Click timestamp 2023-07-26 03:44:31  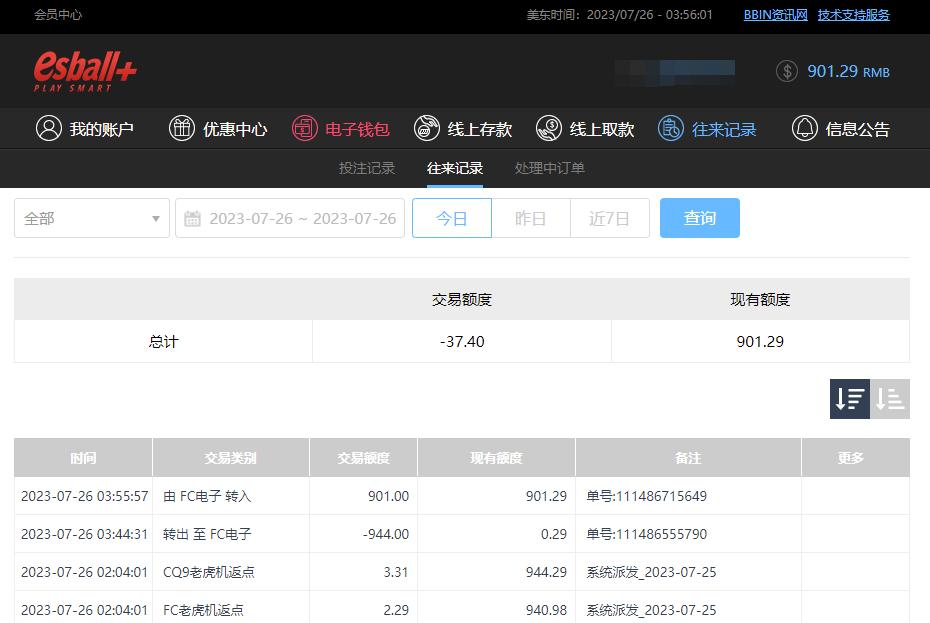[84, 534]
